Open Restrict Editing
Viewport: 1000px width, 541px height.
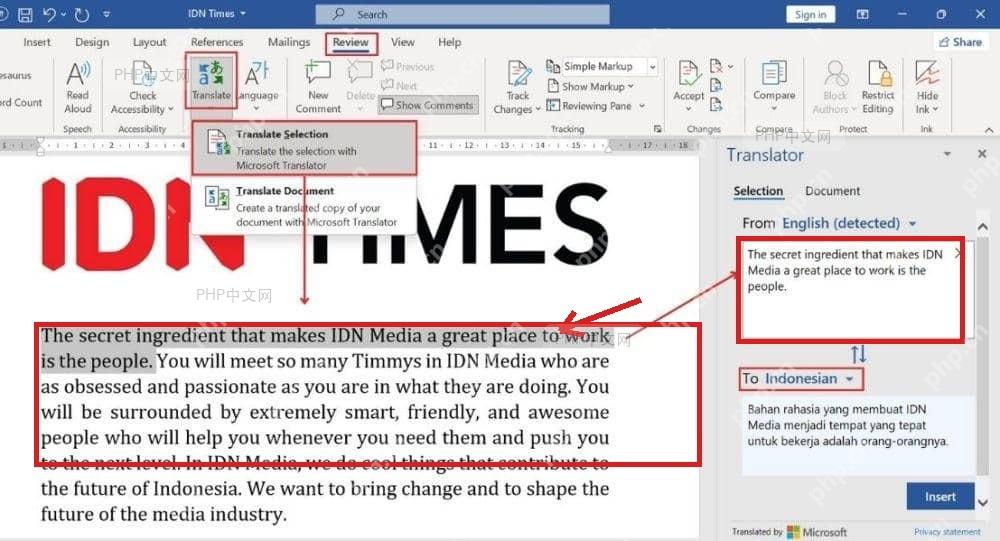tap(878, 87)
